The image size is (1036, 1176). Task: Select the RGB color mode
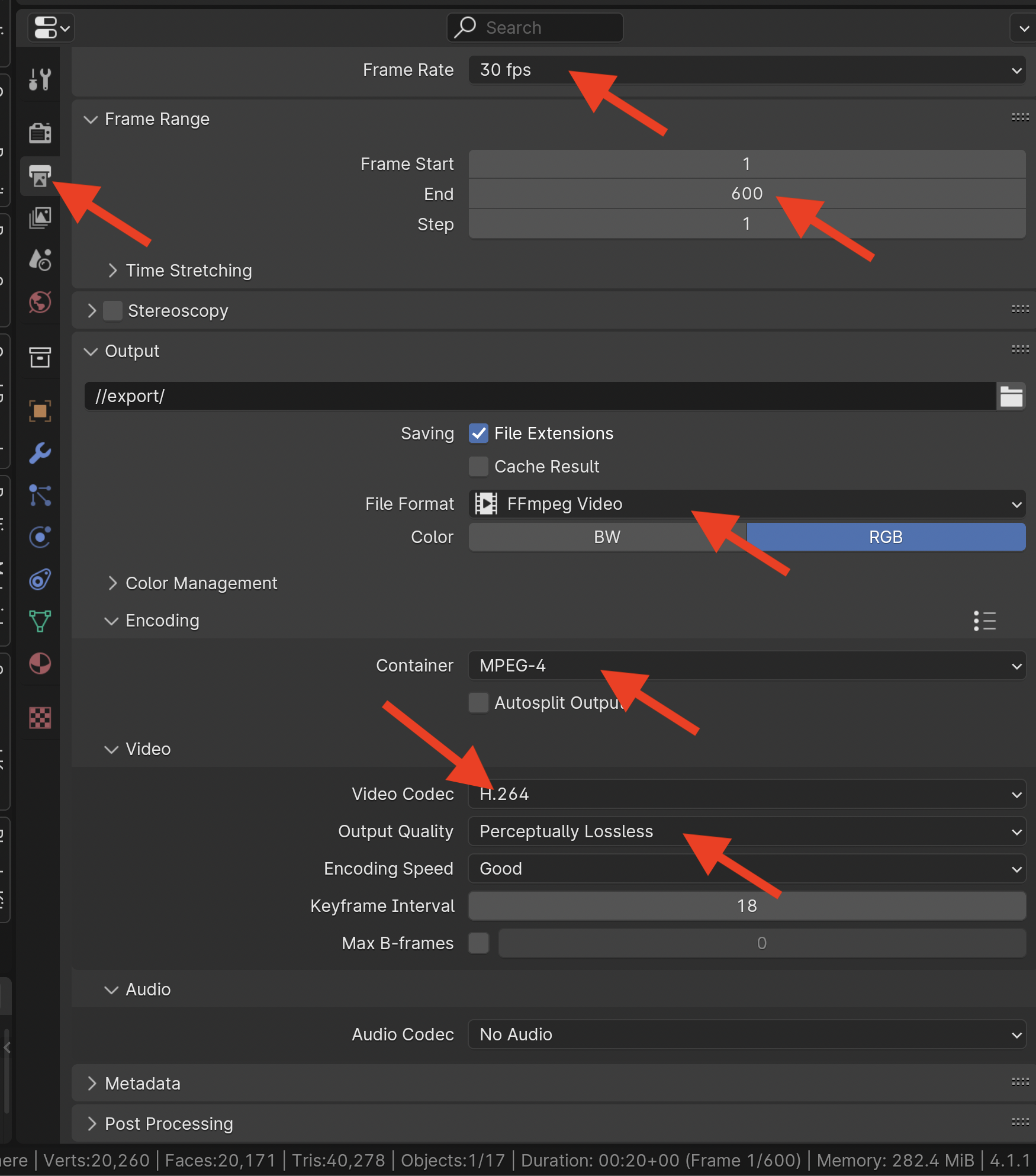tap(886, 537)
